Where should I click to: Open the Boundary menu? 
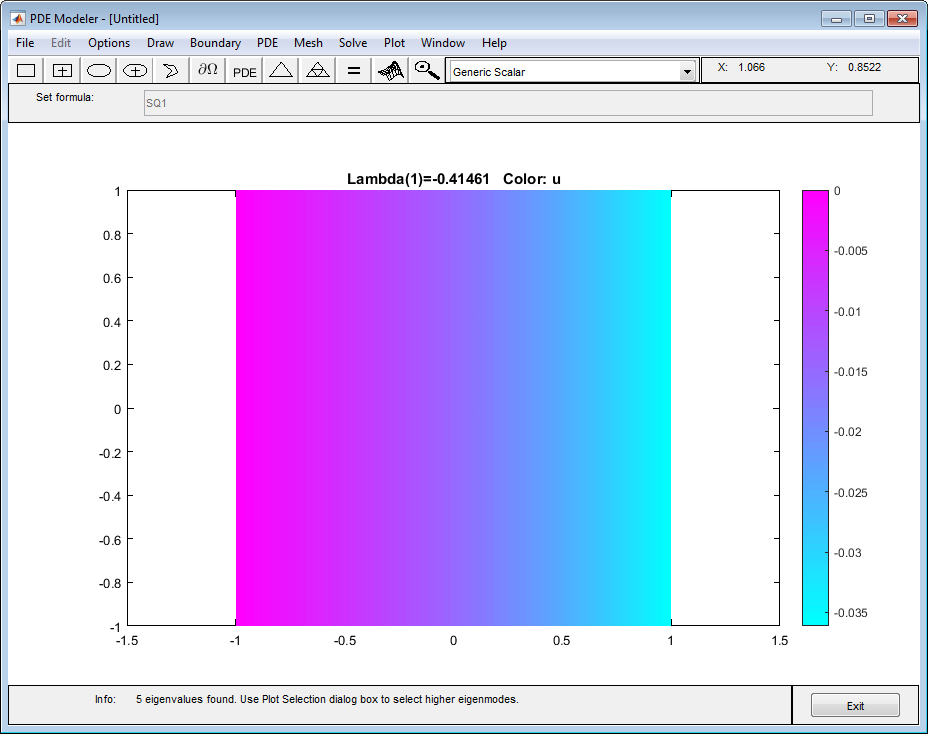pos(215,43)
